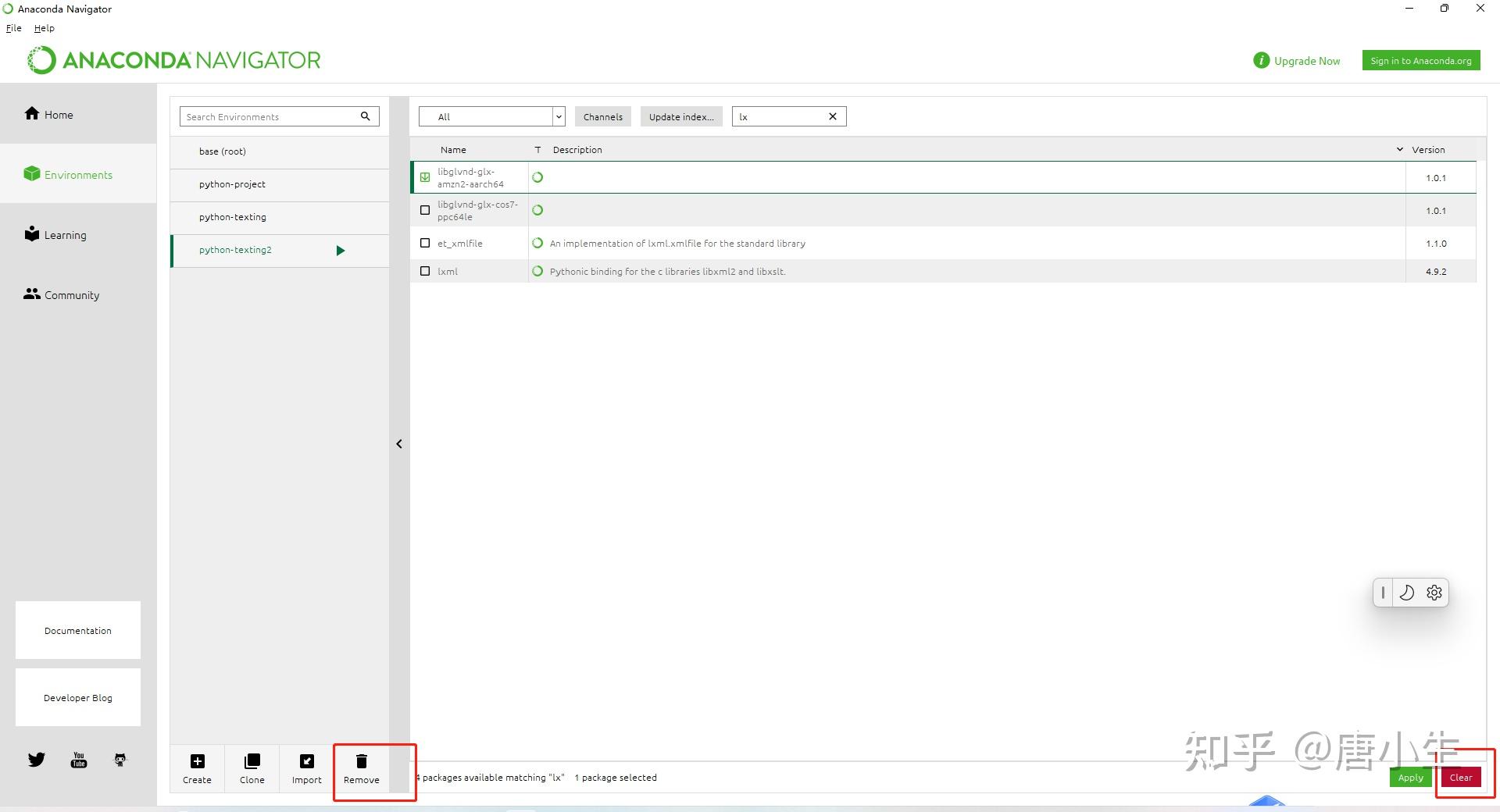Check the et_xmlfile package
This screenshot has height=812, width=1500.
pos(425,243)
